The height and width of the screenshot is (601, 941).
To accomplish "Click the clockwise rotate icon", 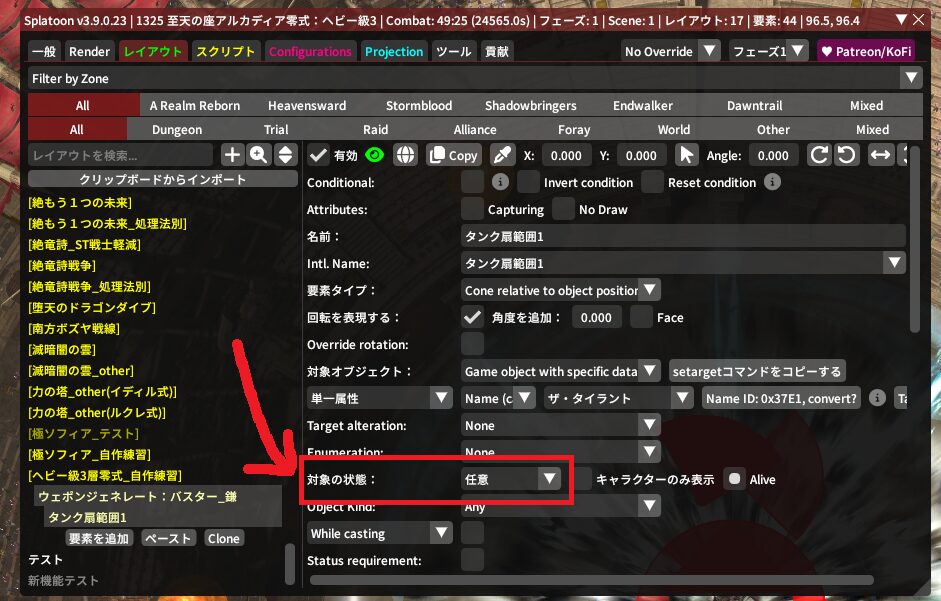I will [819, 155].
